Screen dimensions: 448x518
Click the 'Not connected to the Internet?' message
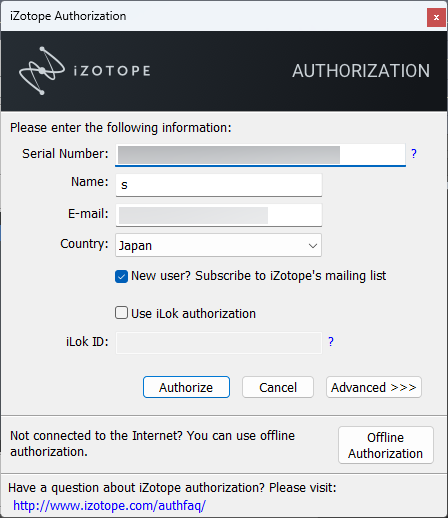coord(152,444)
